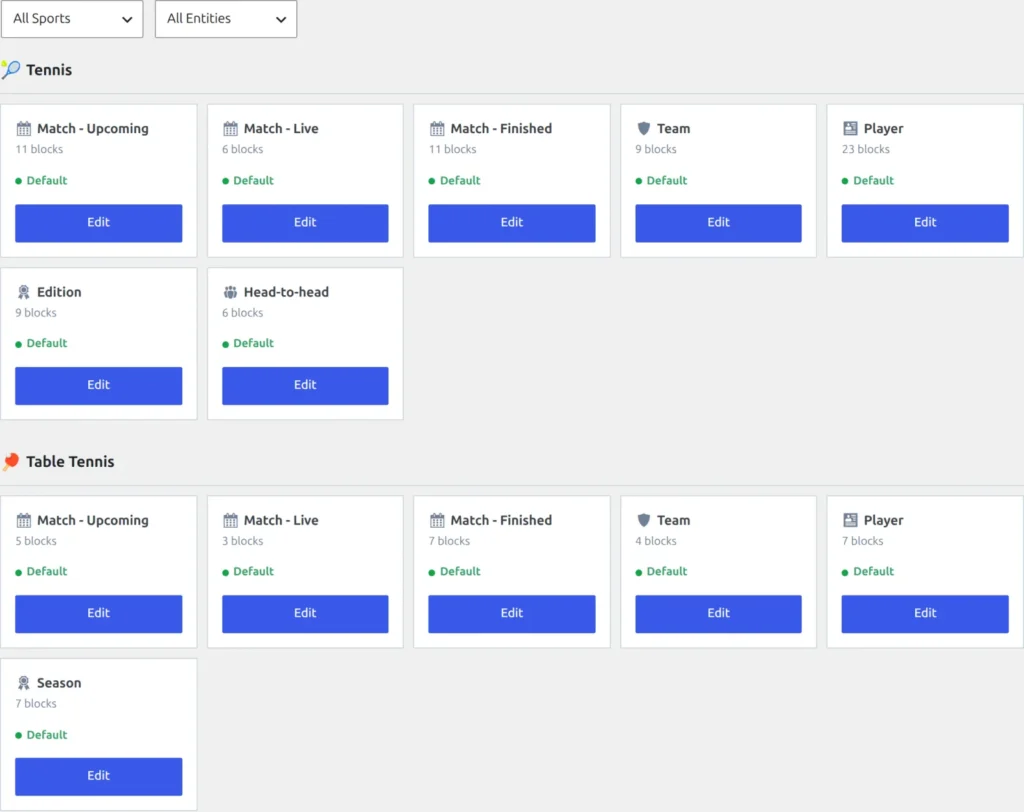Edit the Table Tennis Player layout
The width and height of the screenshot is (1024, 812).
(x=925, y=613)
